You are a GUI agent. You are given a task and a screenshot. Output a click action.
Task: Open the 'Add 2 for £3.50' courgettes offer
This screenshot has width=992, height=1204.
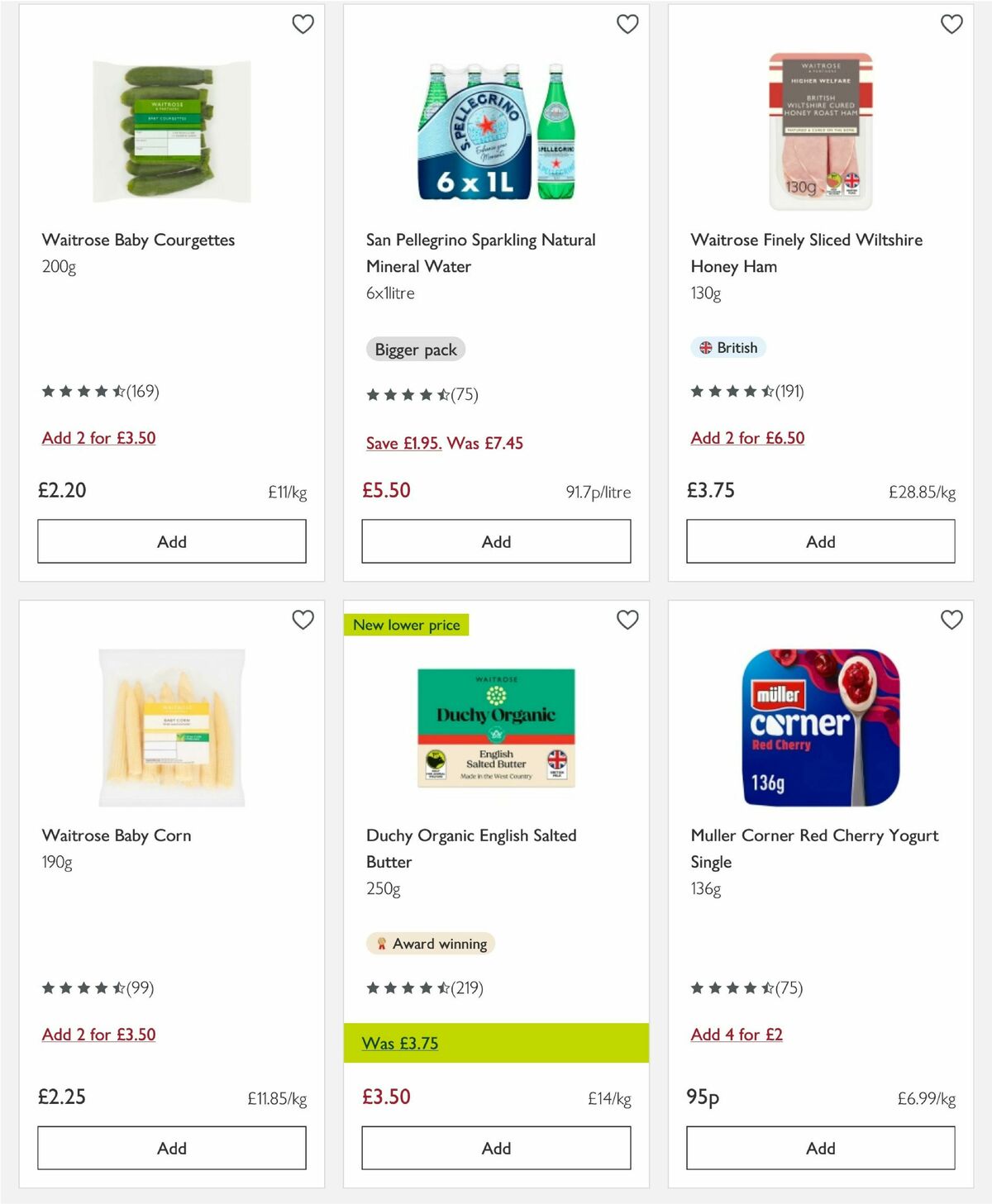pos(99,438)
